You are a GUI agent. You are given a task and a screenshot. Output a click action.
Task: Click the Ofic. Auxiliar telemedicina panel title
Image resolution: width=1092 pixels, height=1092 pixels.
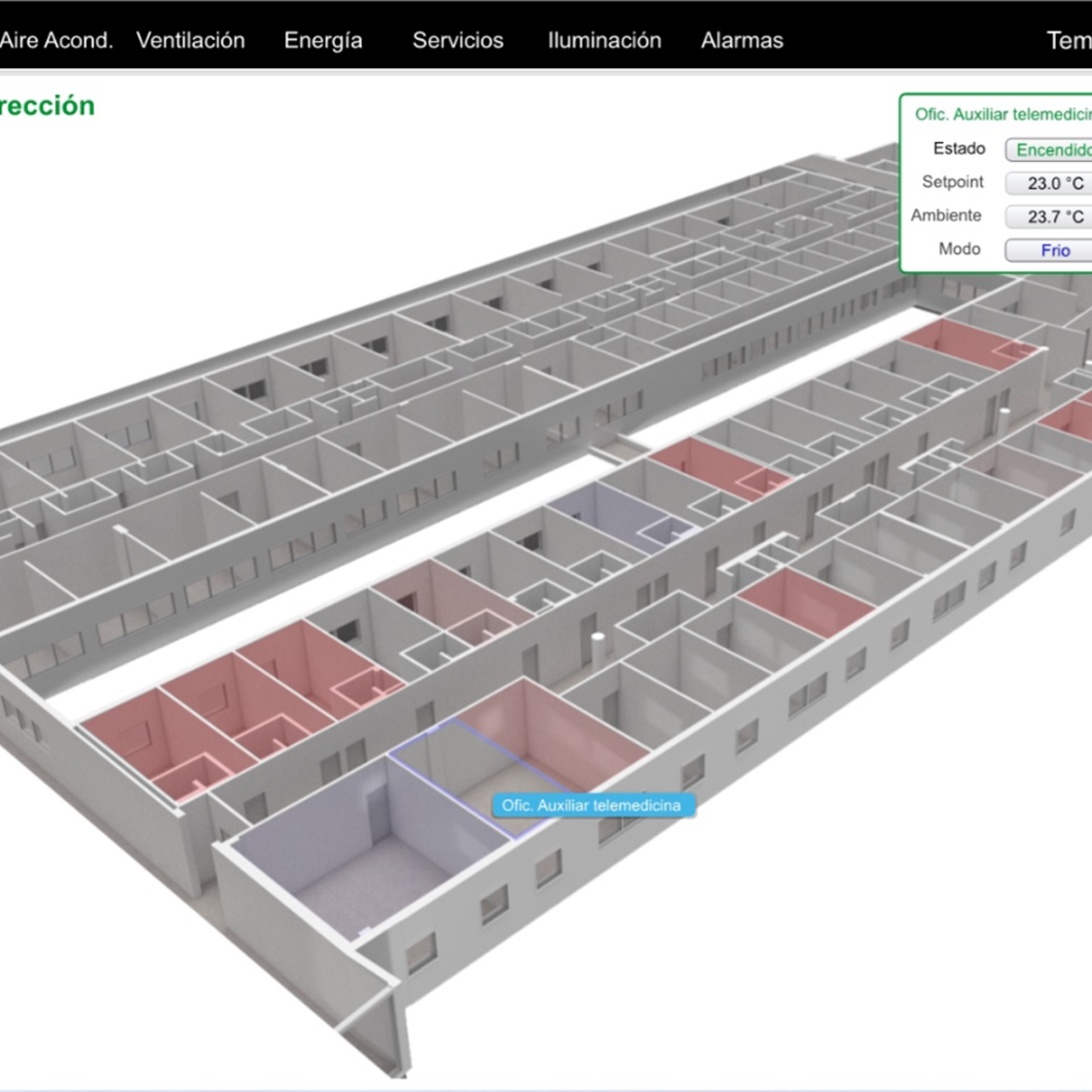(1003, 115)
